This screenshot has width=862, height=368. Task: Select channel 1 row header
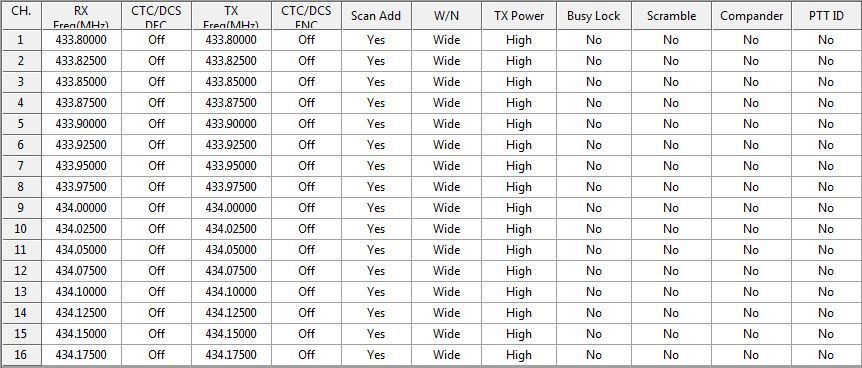pyautogui.click(x=21, y=40)
